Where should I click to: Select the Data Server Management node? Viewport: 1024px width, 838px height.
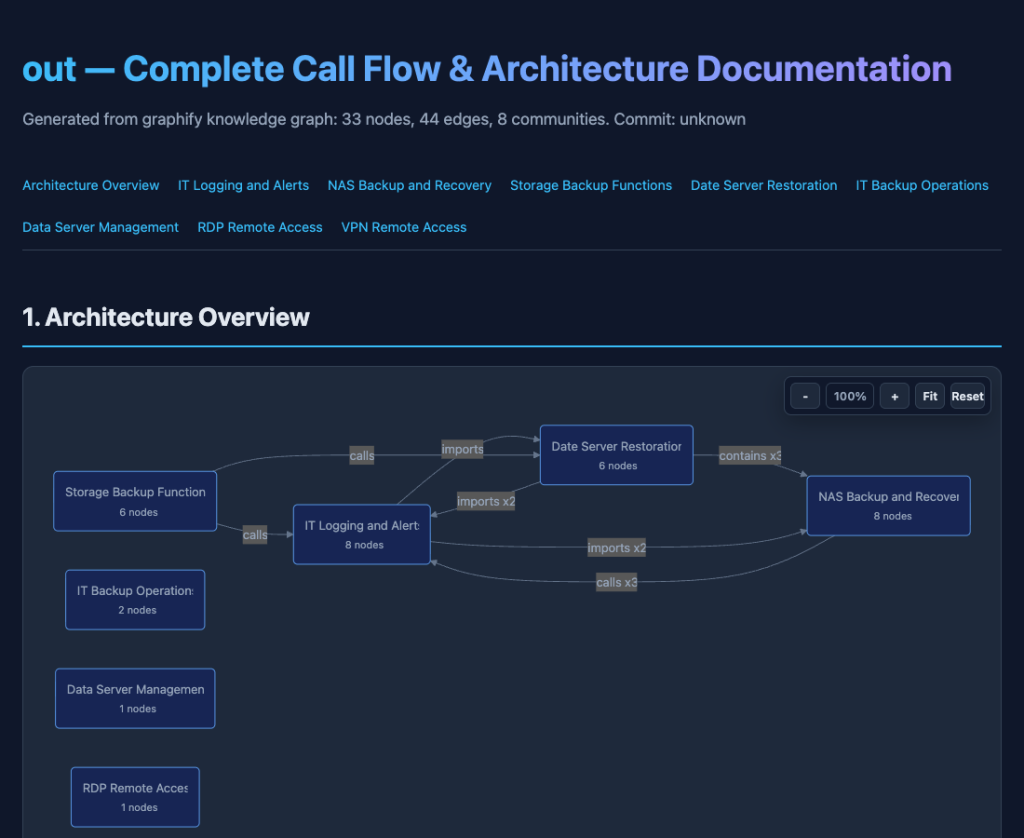coord(135,698)
